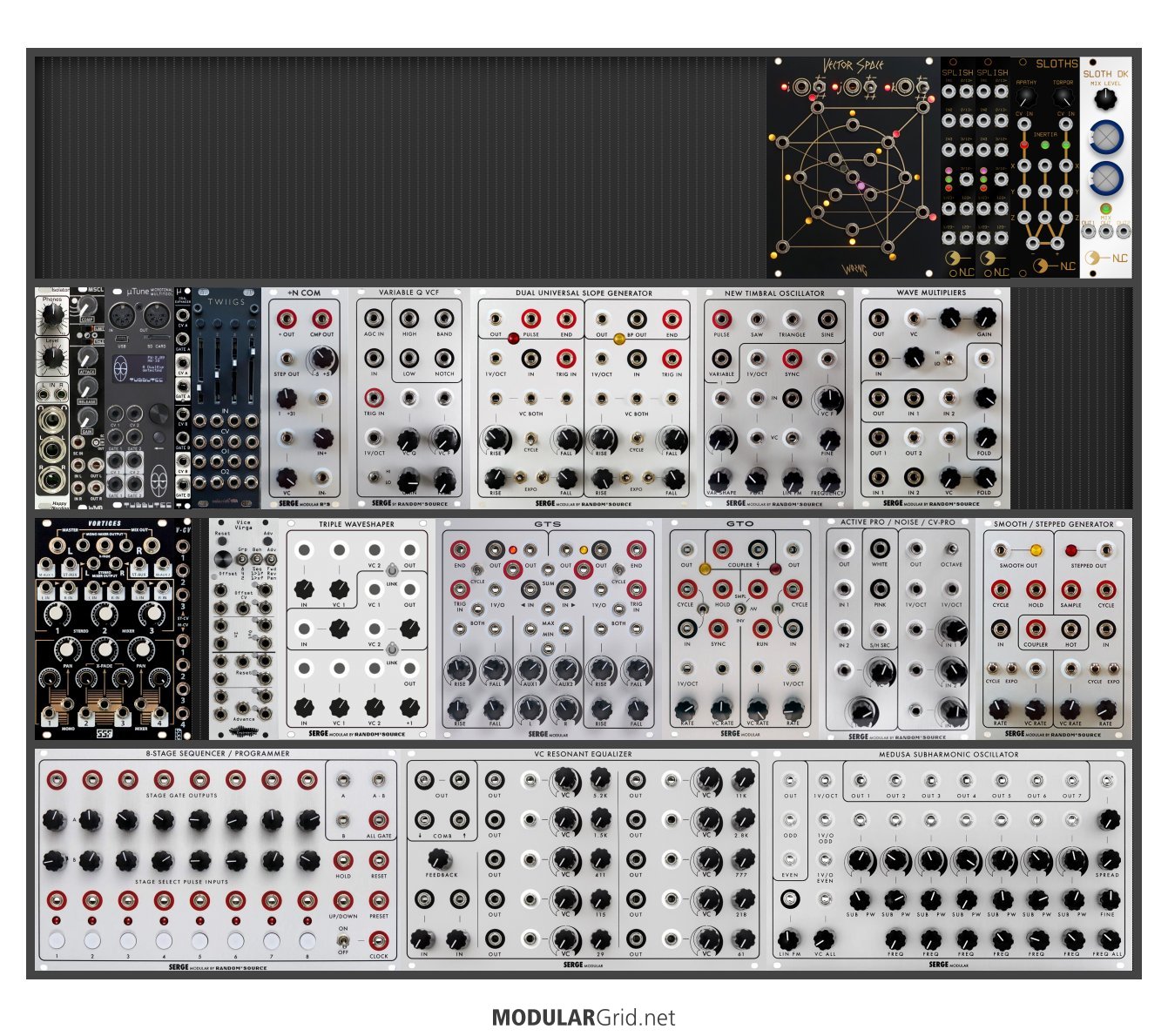Click the WHITE noise output jack

(x=880, y=548)
